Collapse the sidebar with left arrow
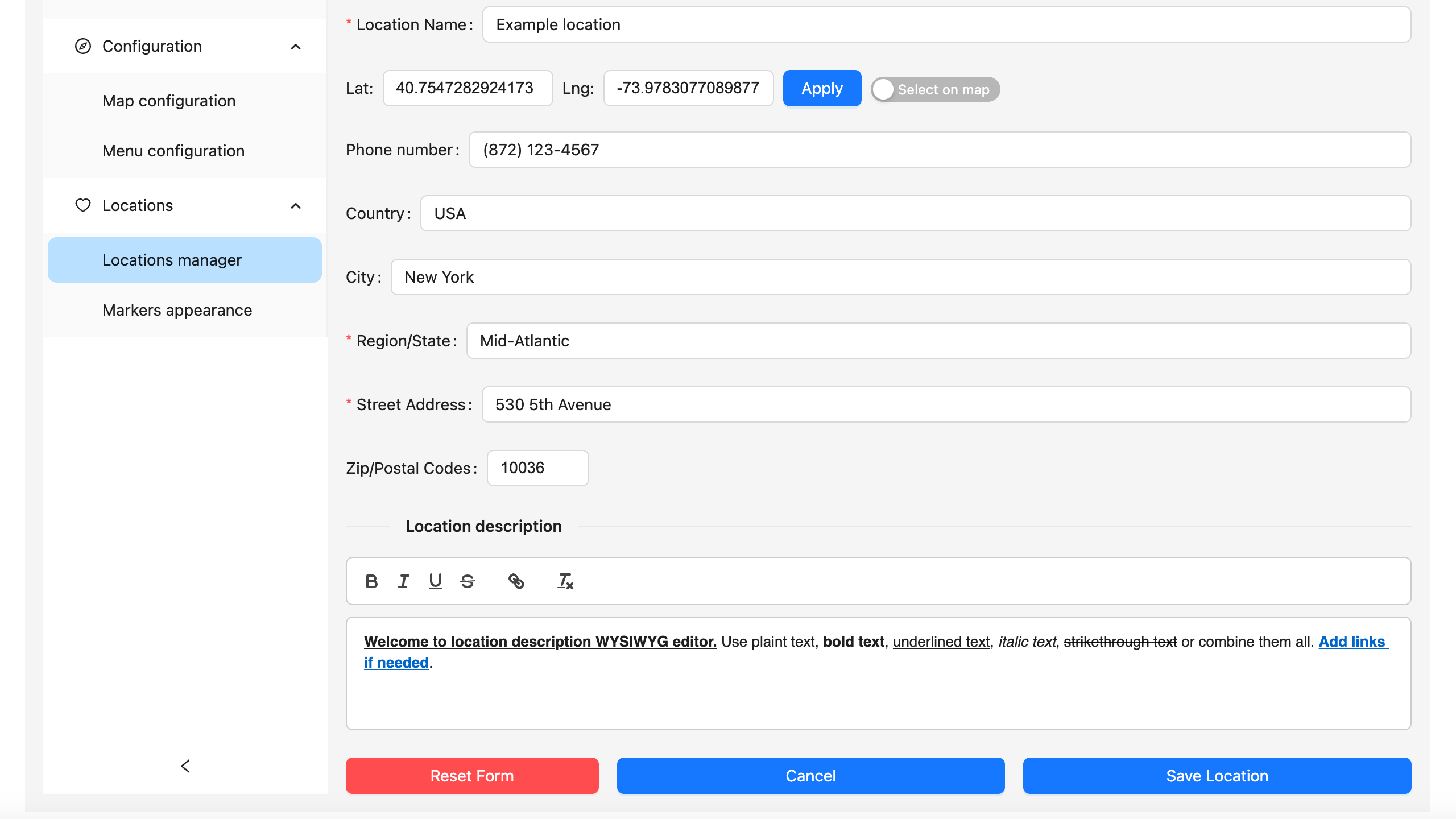Screen dimensions: 1456x819 click(x=185, y=766)
